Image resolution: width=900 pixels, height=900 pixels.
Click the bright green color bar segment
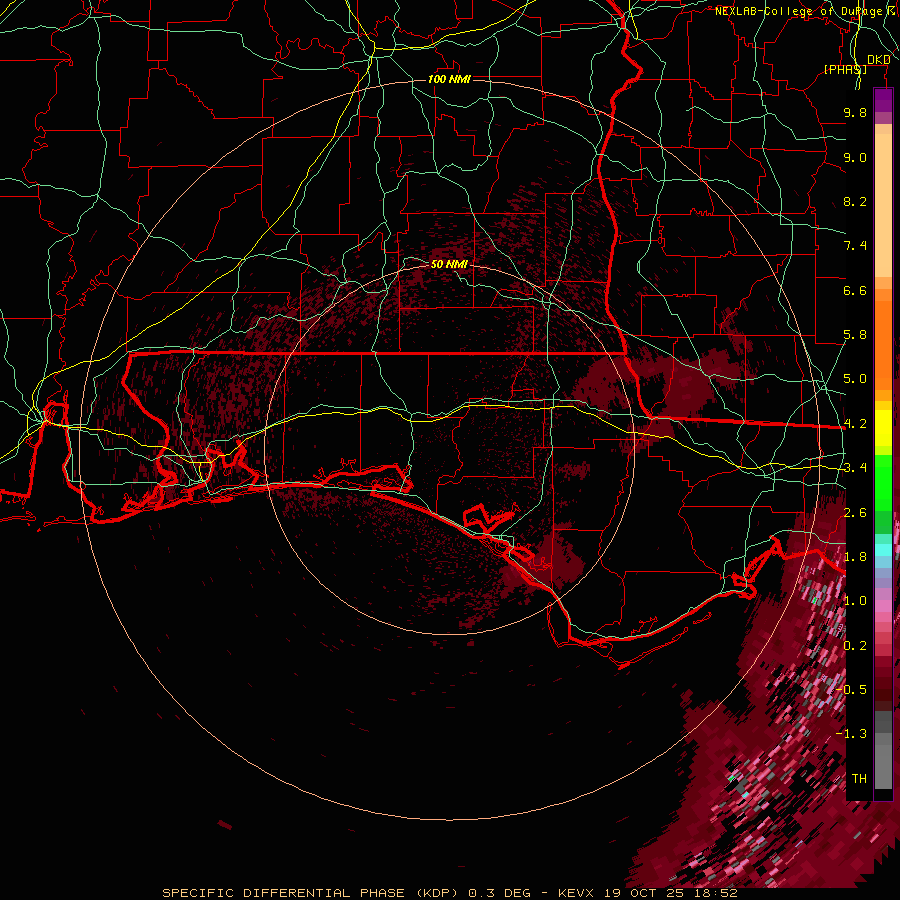coord(883,484)
